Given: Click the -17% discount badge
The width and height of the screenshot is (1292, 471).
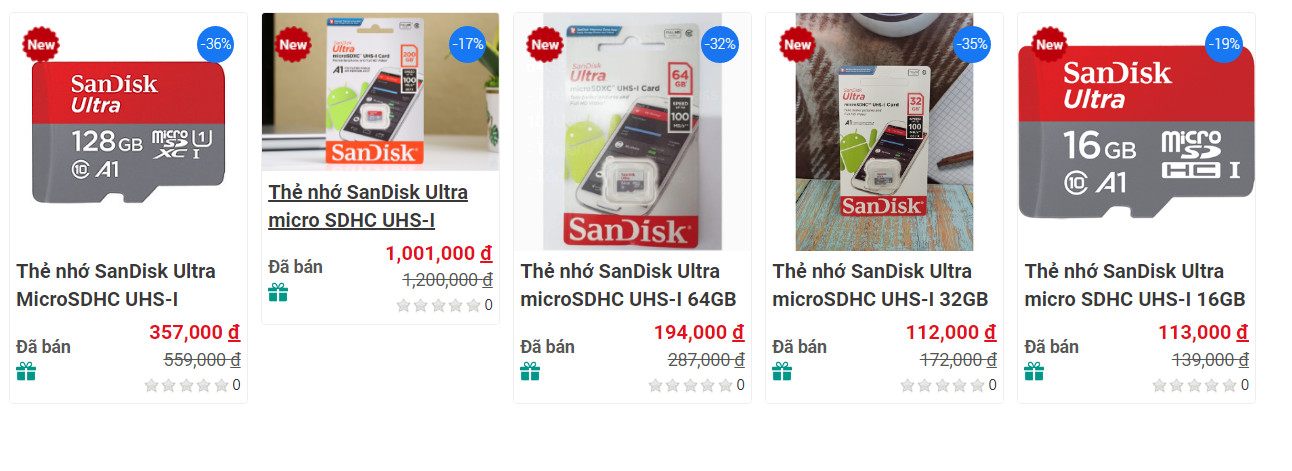Looking at the screenshot, I should coord(468,44).
